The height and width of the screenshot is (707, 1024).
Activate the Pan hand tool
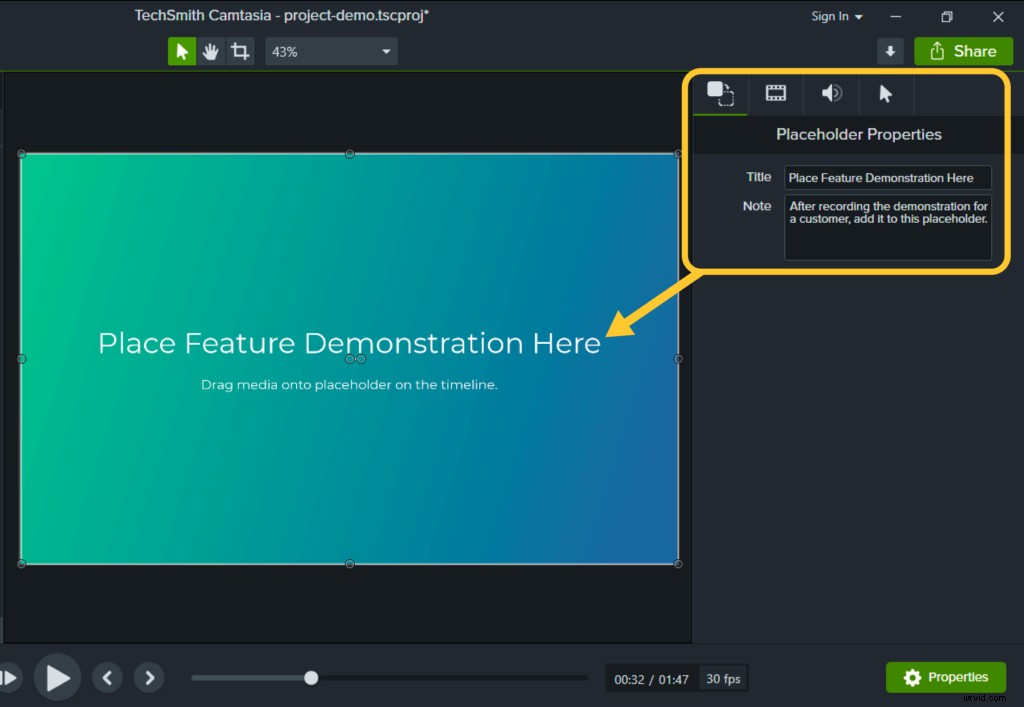210,50
